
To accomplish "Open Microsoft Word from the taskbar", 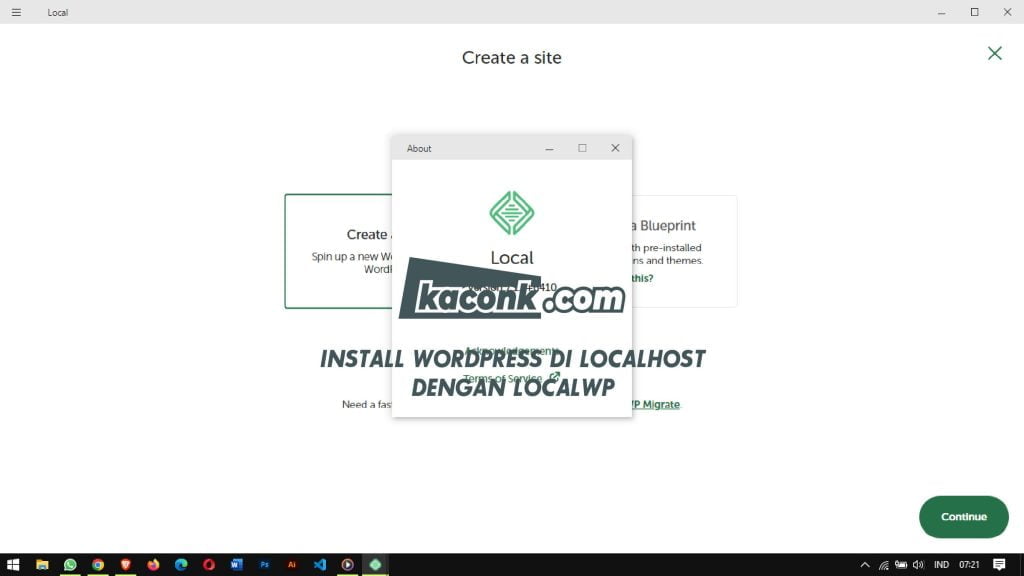I will 236,564.
